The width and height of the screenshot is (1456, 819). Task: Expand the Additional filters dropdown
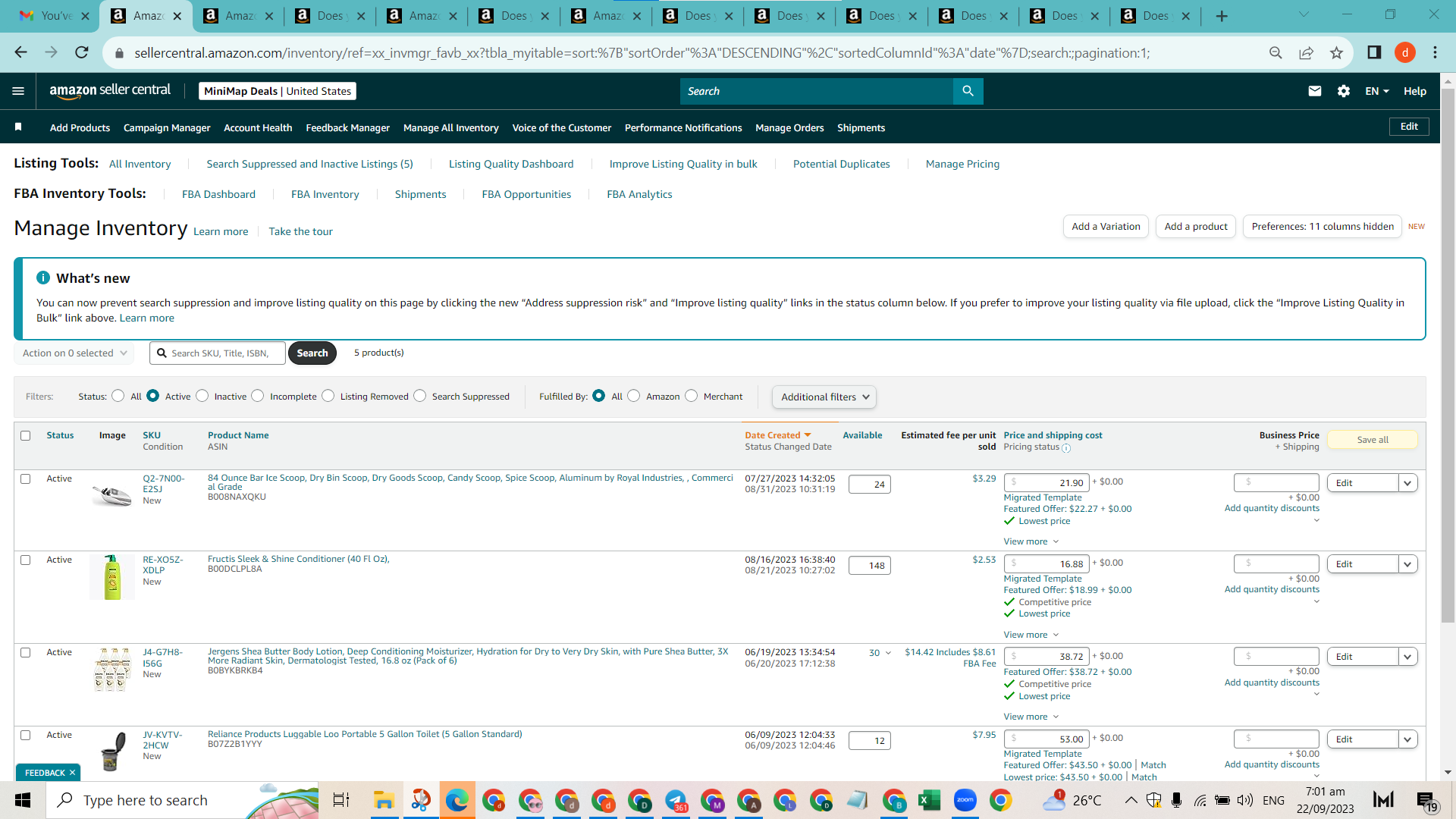pos(824,397)
